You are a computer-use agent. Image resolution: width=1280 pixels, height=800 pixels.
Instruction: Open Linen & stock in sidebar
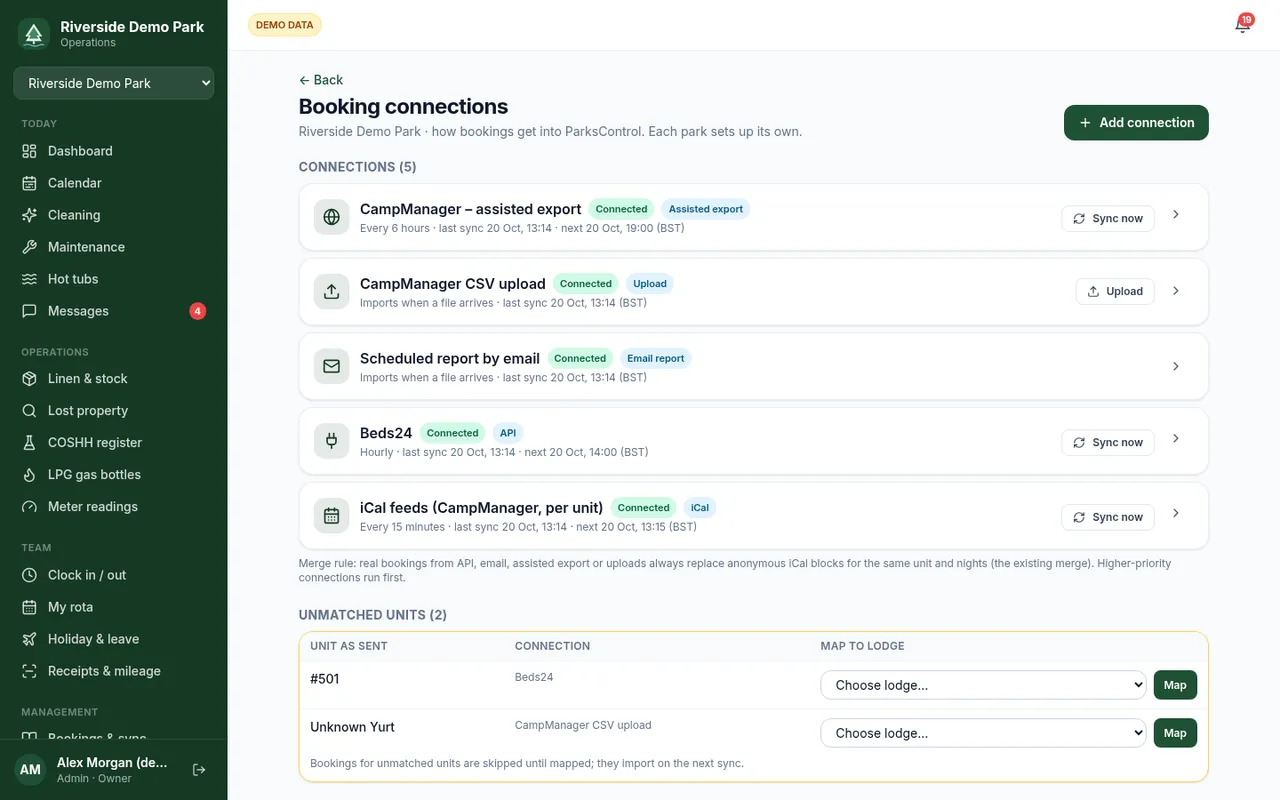(x=114, y=379)
